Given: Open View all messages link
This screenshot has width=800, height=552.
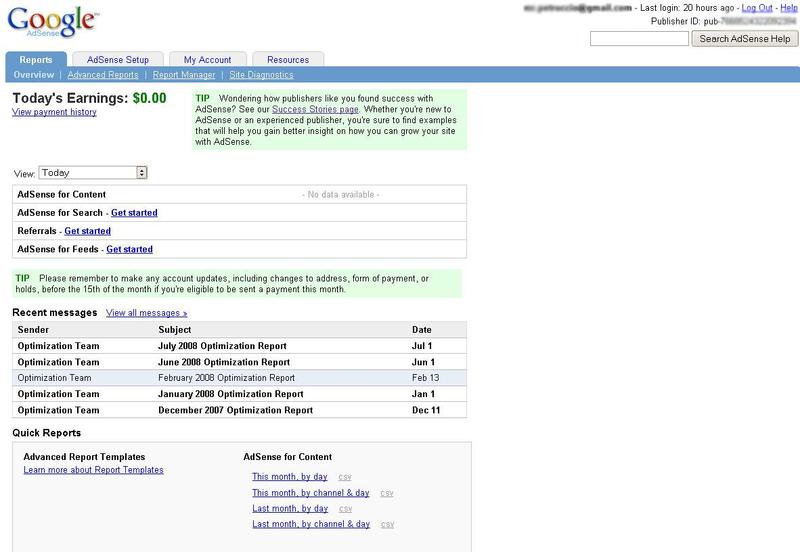Looking at the screenshot, I should tap(146, 313).
